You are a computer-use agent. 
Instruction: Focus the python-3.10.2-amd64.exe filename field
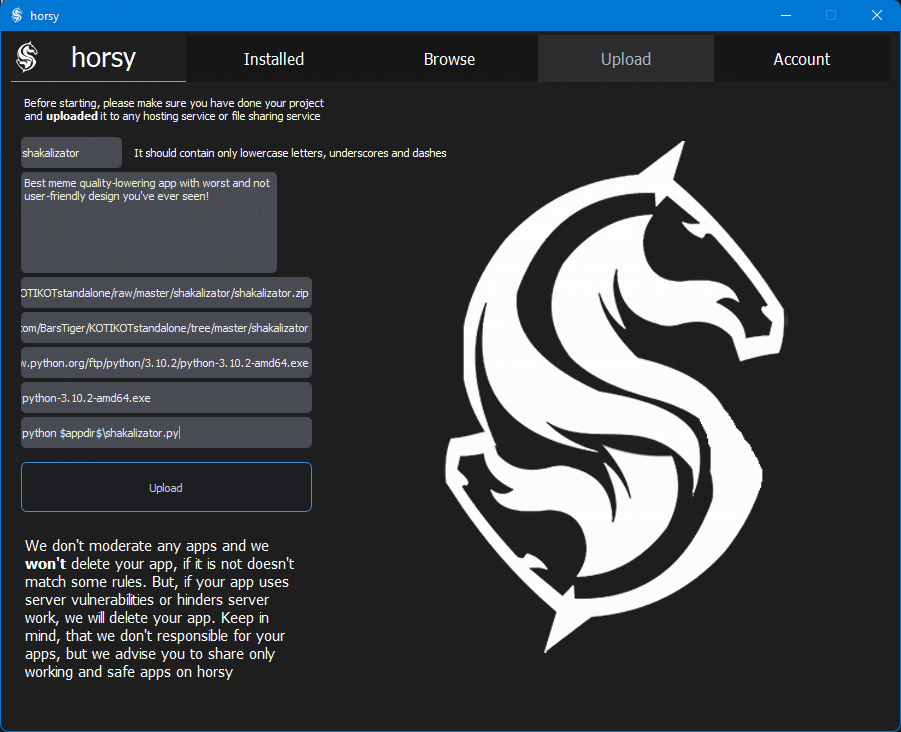(166, 398)
